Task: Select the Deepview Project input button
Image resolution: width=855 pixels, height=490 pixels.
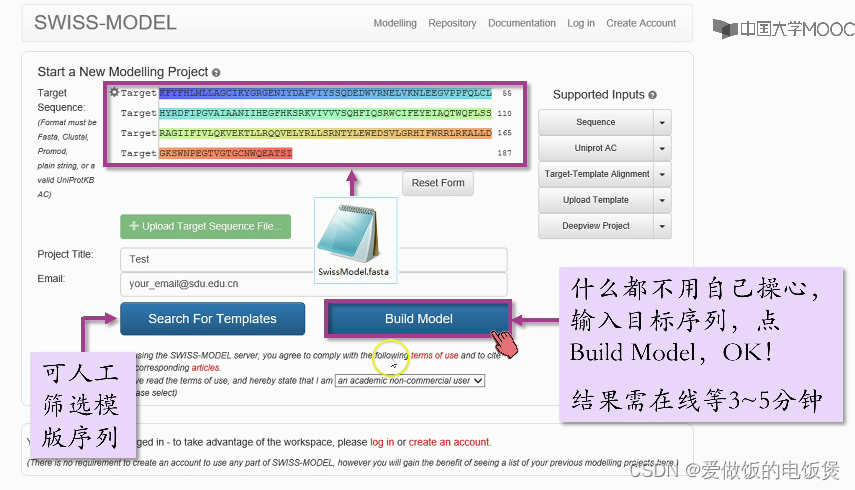Action: click(595, 226)
